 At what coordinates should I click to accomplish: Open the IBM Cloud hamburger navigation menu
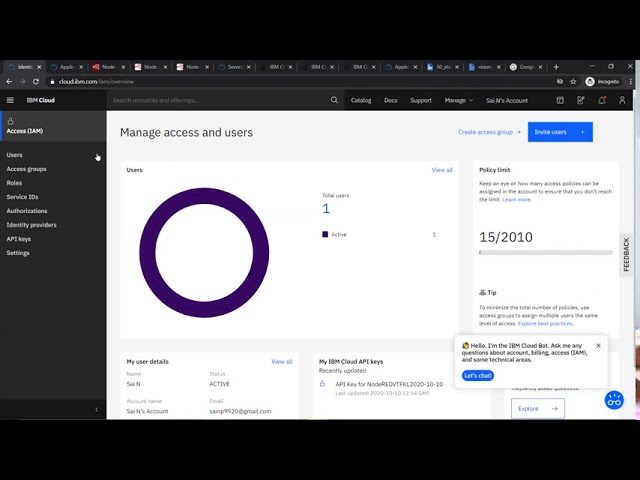10,100
